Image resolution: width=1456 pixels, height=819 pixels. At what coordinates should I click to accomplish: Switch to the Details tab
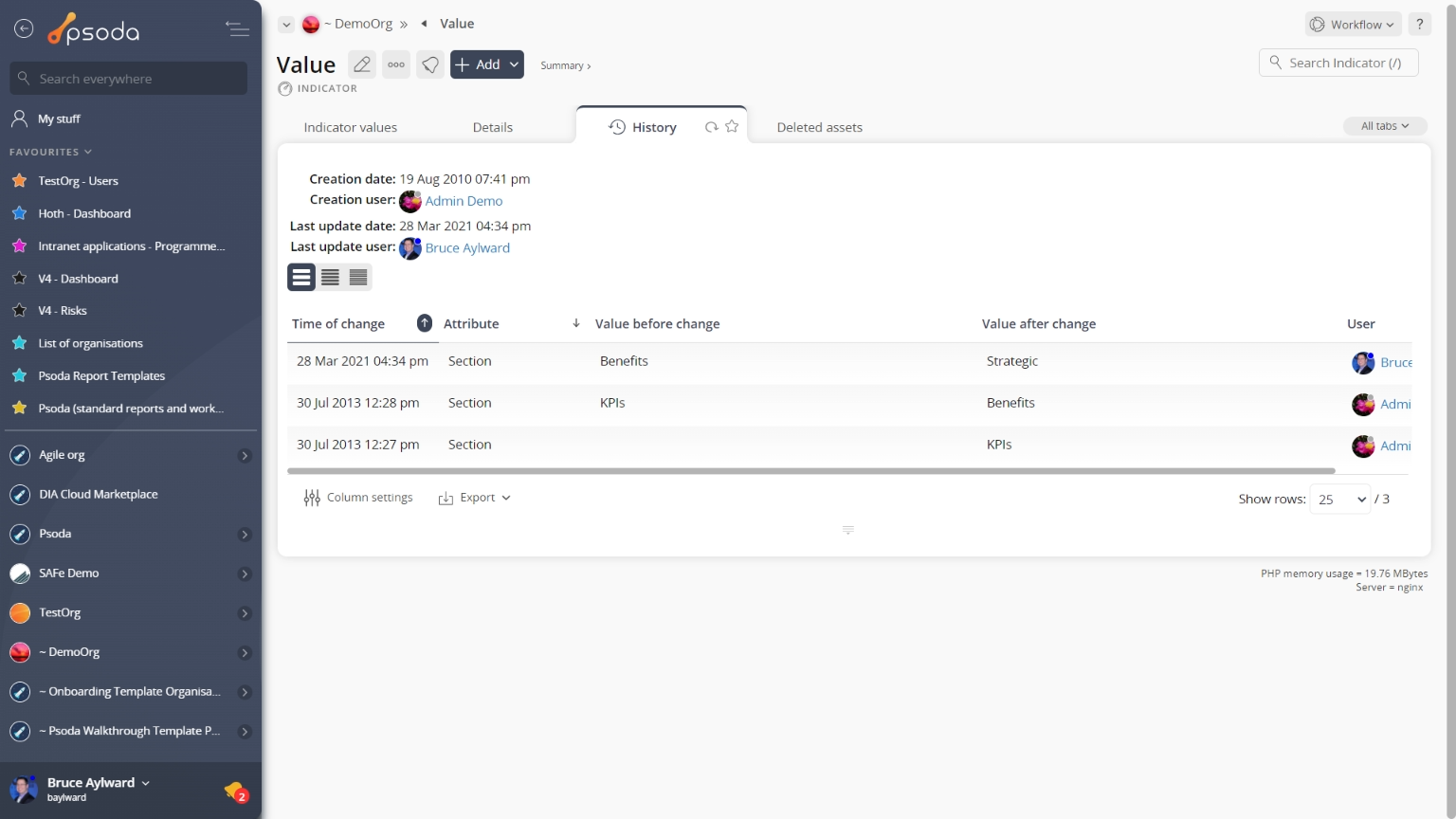pos(493,127)
